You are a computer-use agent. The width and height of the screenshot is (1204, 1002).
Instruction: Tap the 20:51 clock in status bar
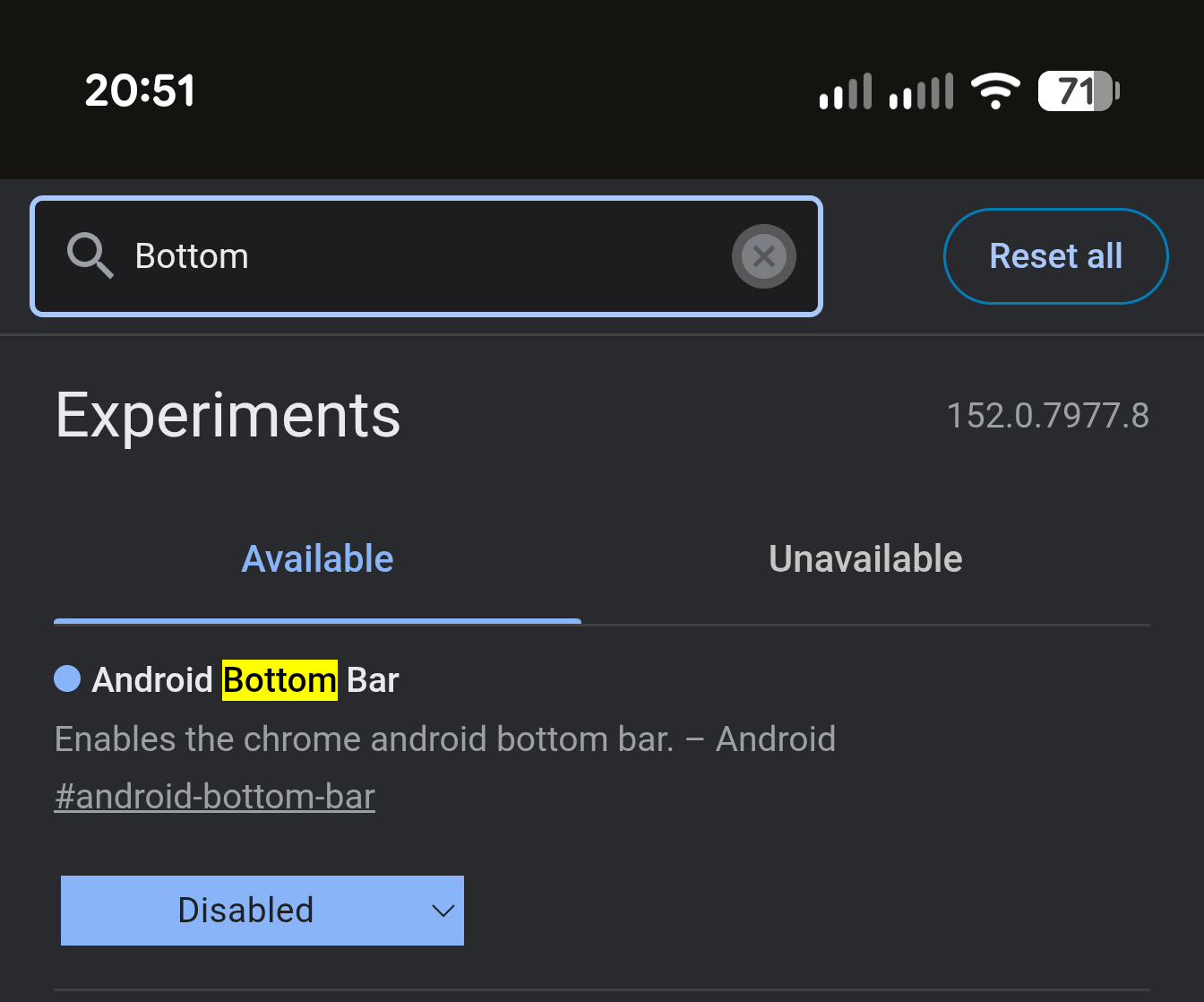(140, 91)
